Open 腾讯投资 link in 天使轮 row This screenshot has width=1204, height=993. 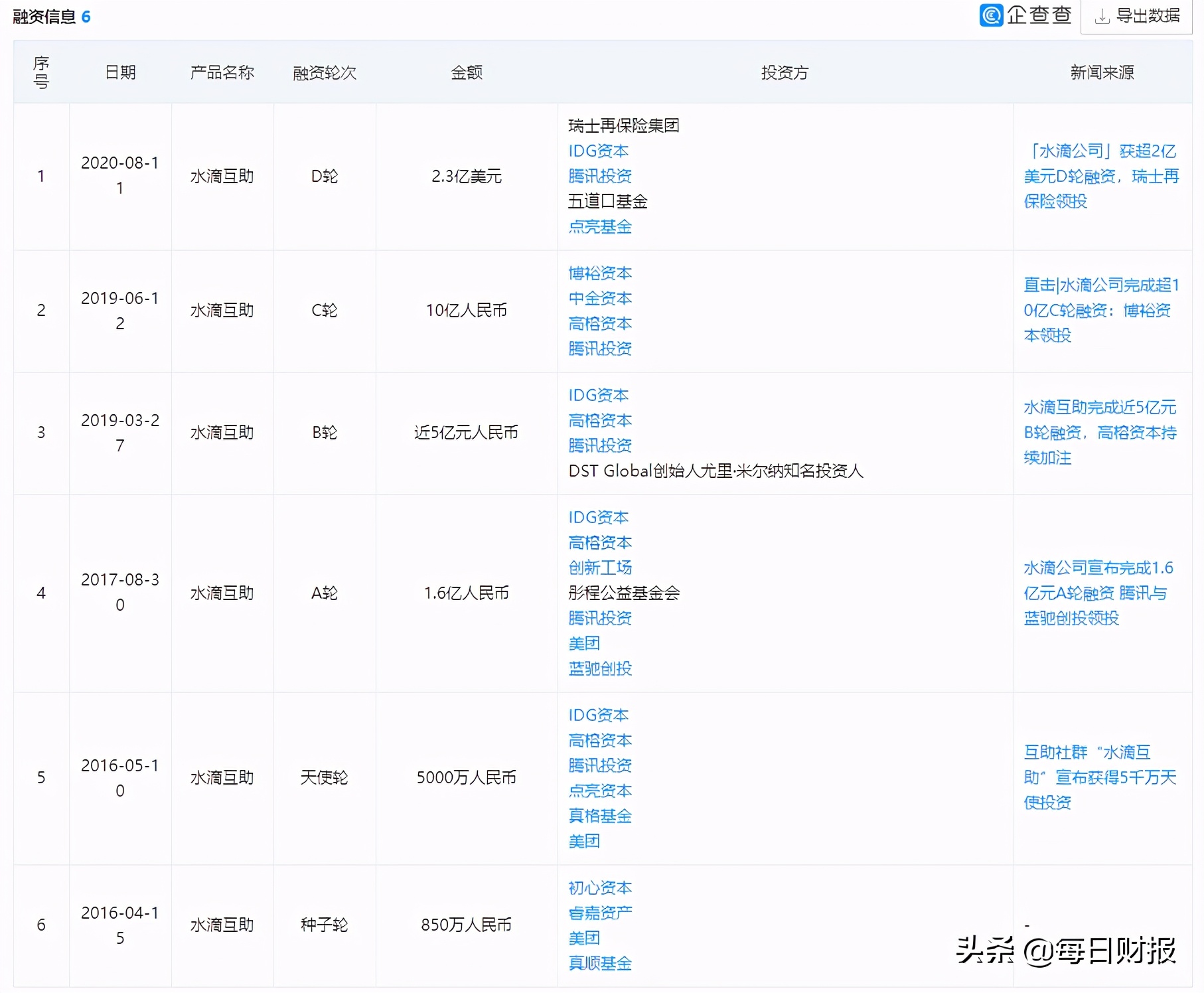[x=600, y=765]
